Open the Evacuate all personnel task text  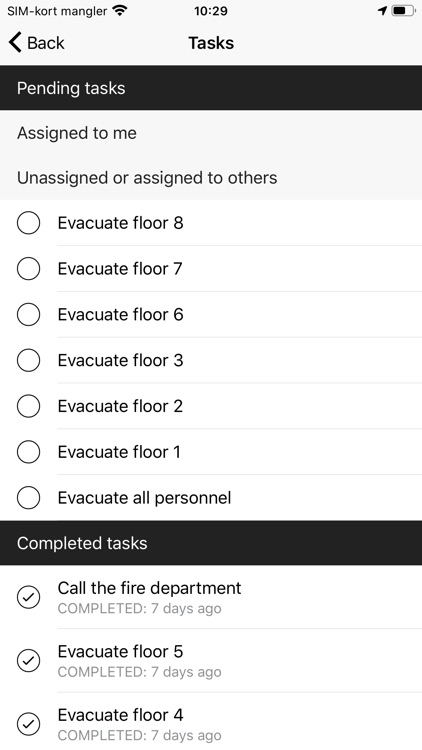(144, 498)
